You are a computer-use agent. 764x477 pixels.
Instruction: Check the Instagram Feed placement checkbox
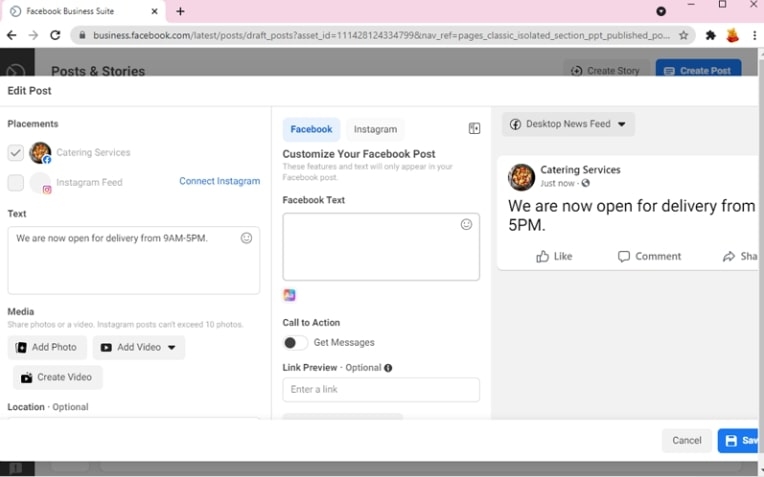(x=16, y=183)
